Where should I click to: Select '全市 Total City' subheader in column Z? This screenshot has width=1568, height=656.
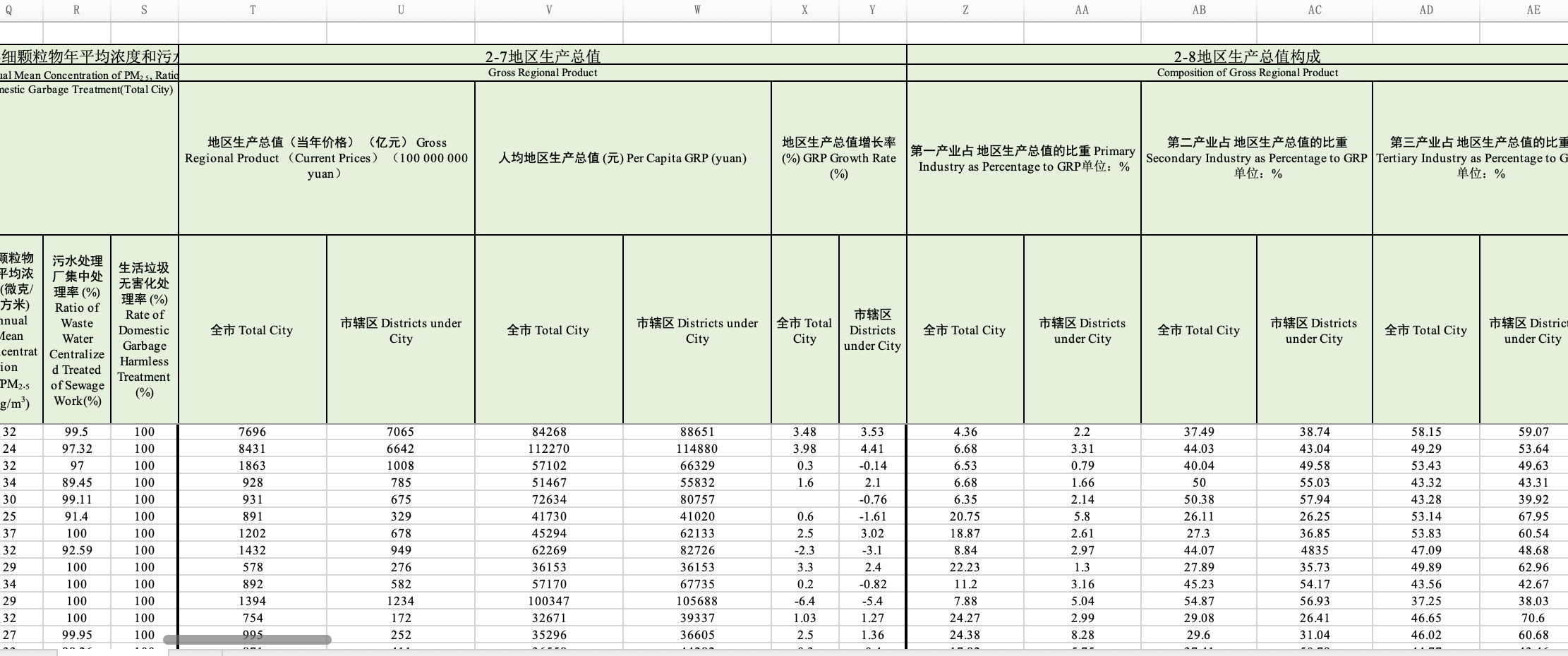point(965,330)
